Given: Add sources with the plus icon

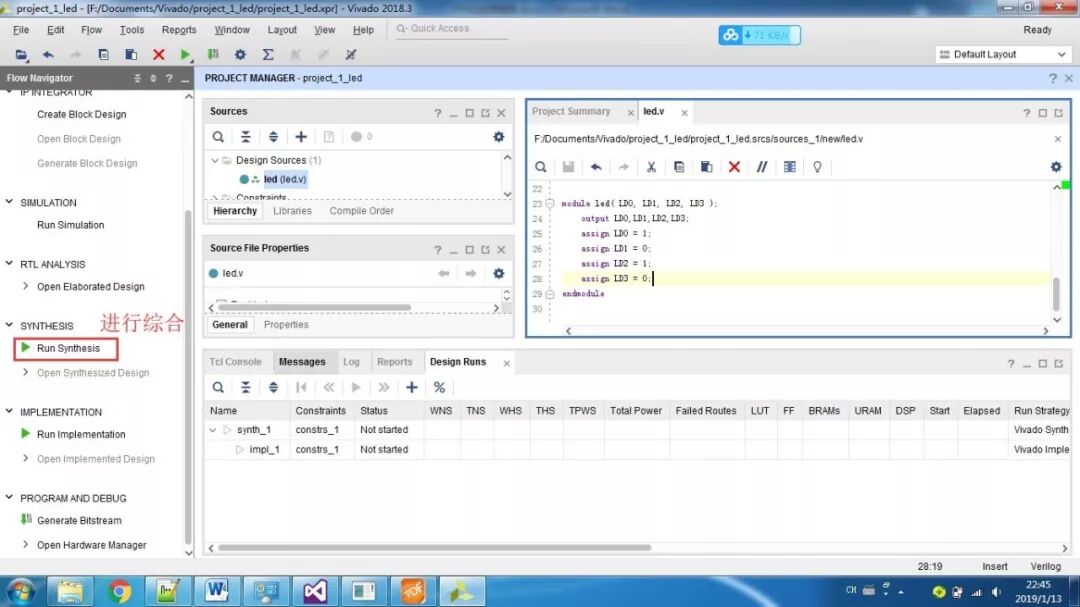Looking at the screenshot, I should (x=301, y=137).
